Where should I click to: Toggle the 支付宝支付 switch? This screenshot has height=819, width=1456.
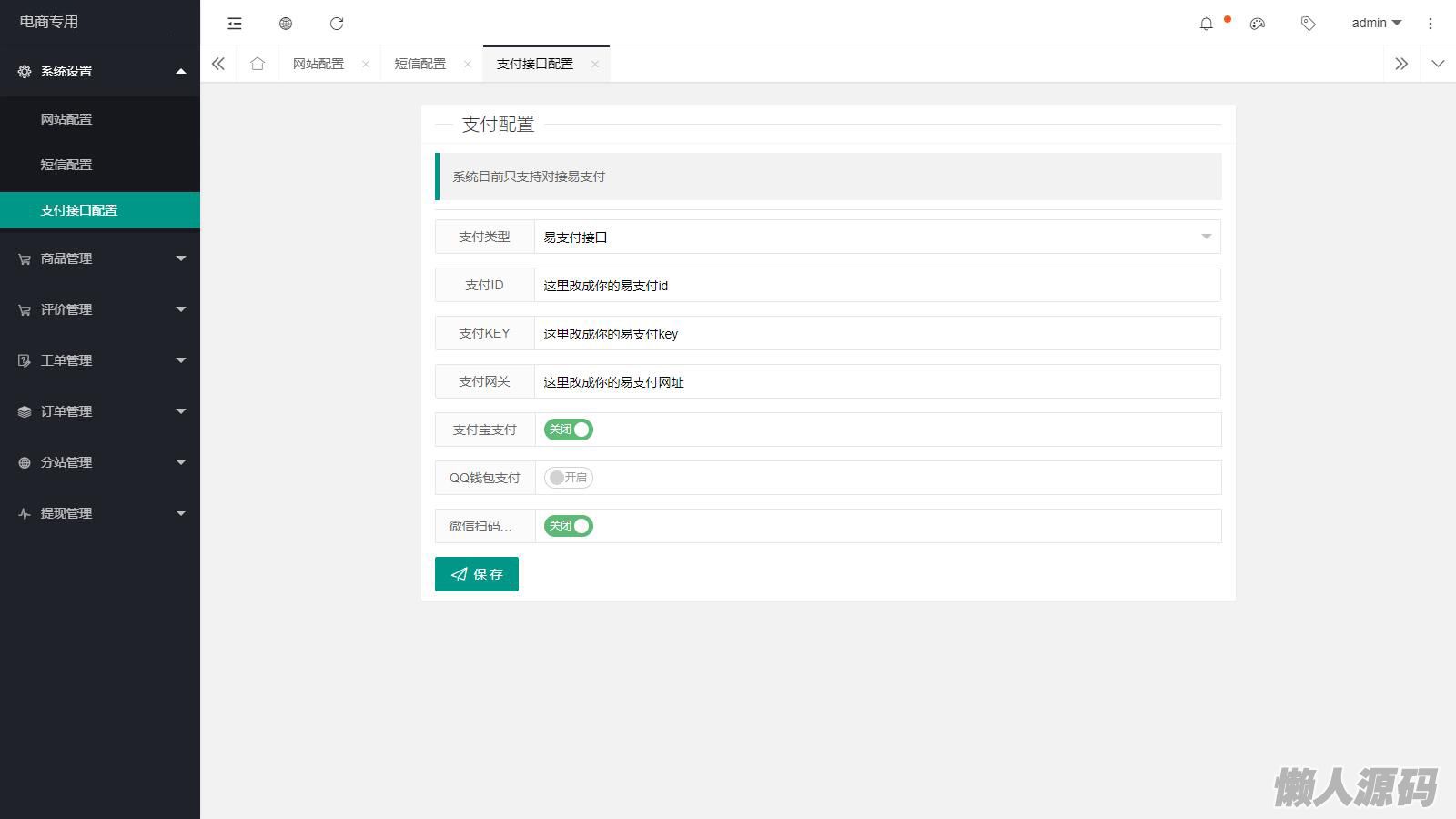pyautogui.click(x=569, y=430)
